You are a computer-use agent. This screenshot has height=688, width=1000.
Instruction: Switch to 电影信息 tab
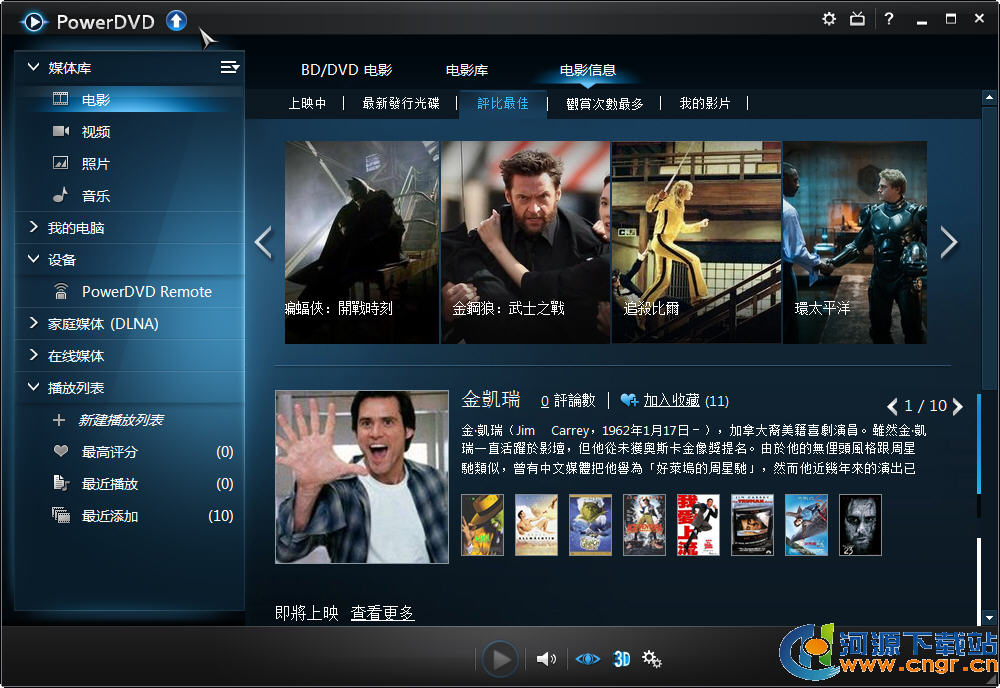point(587,70)
